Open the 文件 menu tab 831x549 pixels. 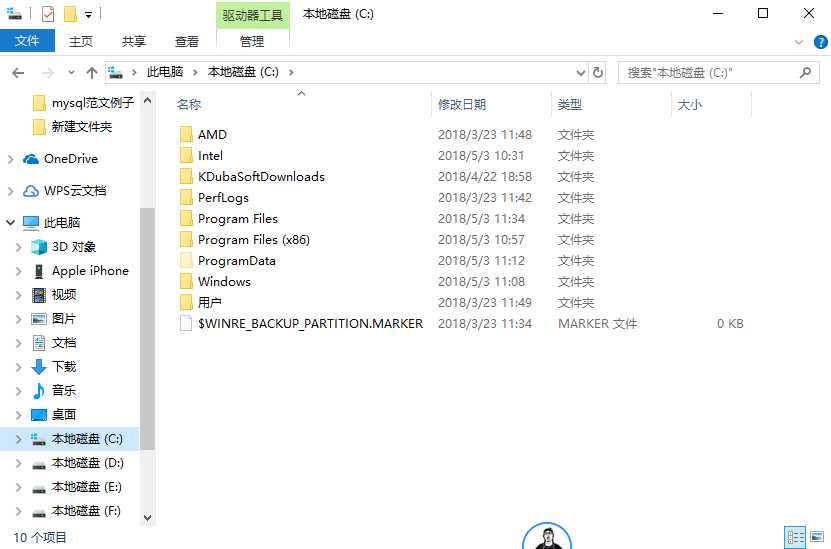pyautogui.click(x=27, y=41)
